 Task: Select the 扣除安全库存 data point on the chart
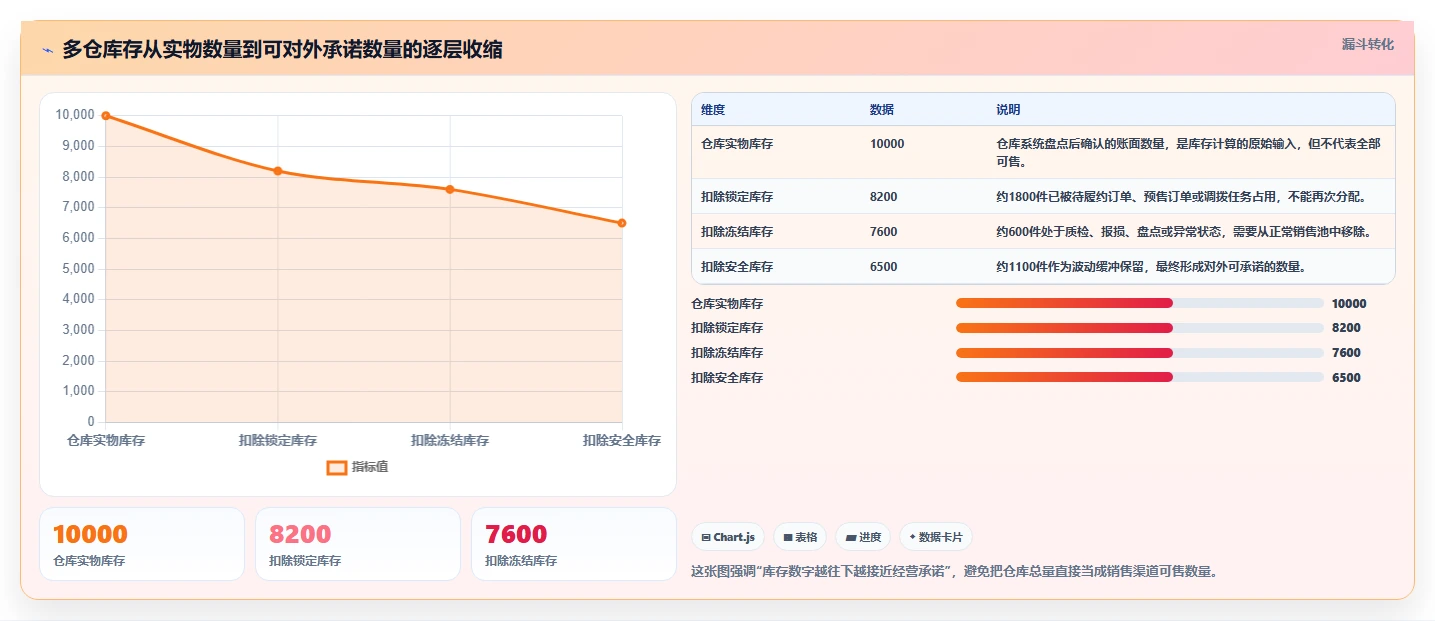622,223
